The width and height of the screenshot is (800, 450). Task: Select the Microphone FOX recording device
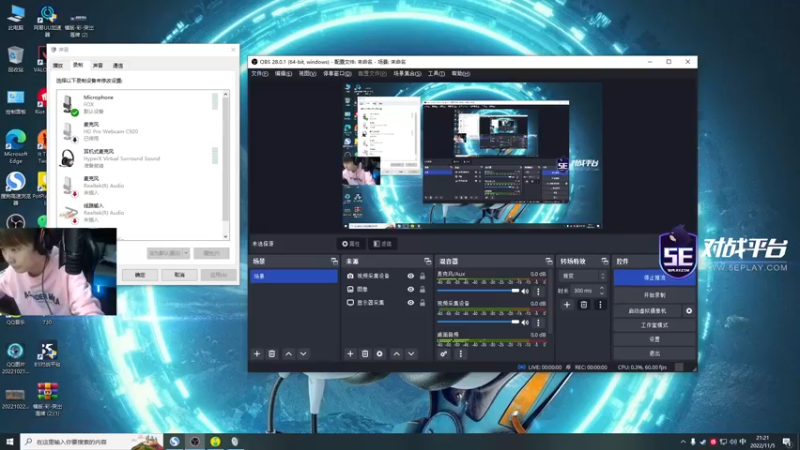tap(139, 104)
